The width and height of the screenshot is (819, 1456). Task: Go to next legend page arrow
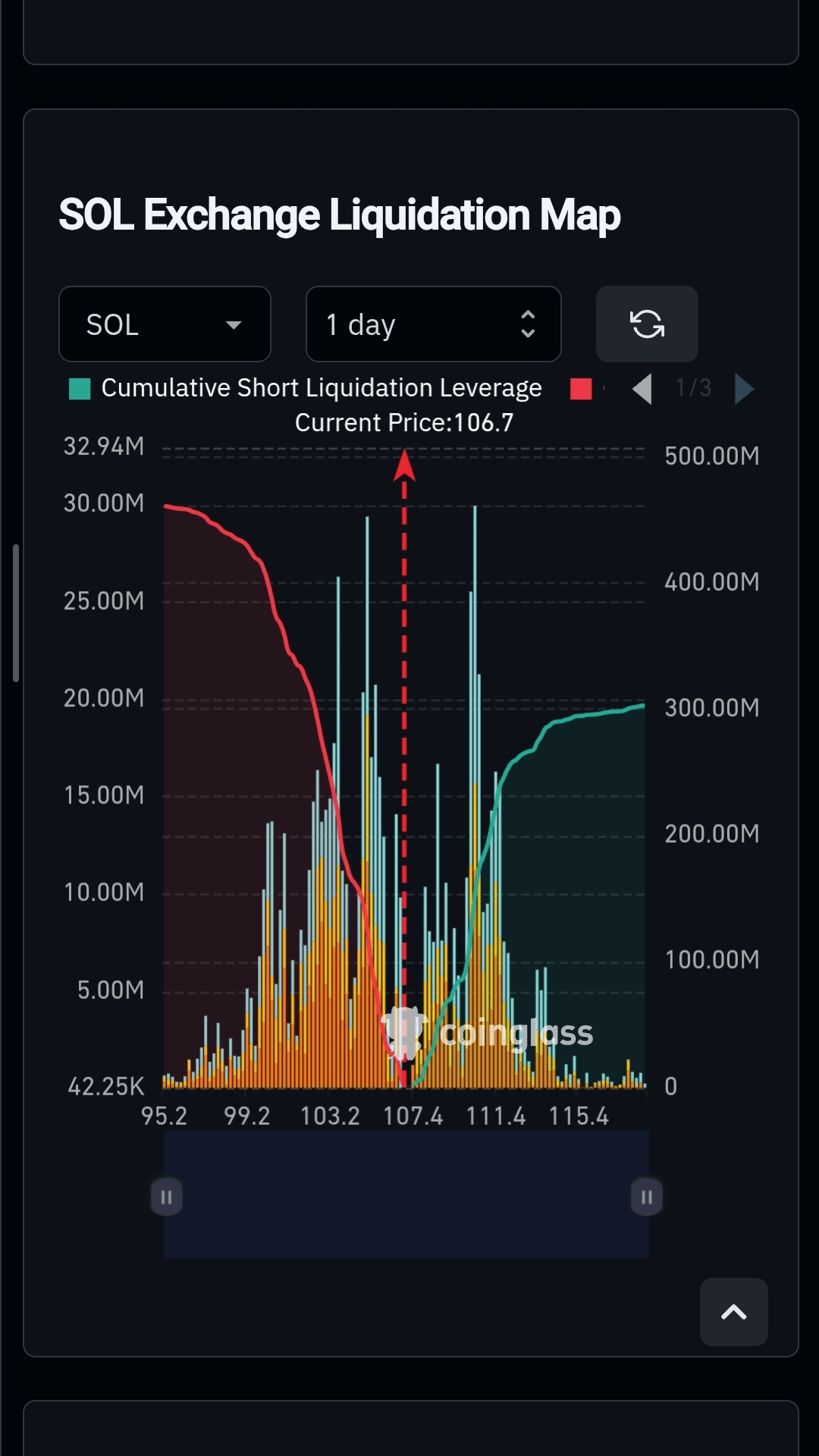tap(745, 389)
